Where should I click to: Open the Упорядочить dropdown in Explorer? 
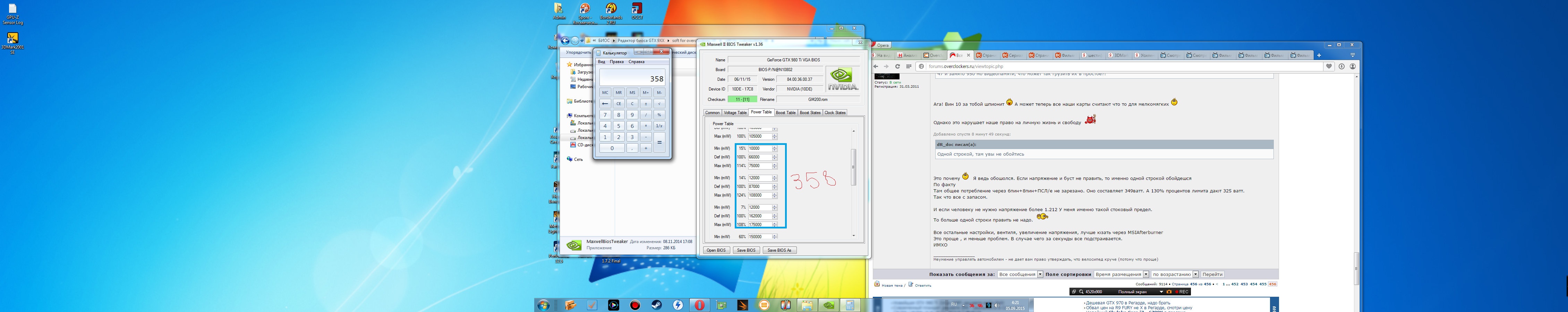click(x=579, y=52)
